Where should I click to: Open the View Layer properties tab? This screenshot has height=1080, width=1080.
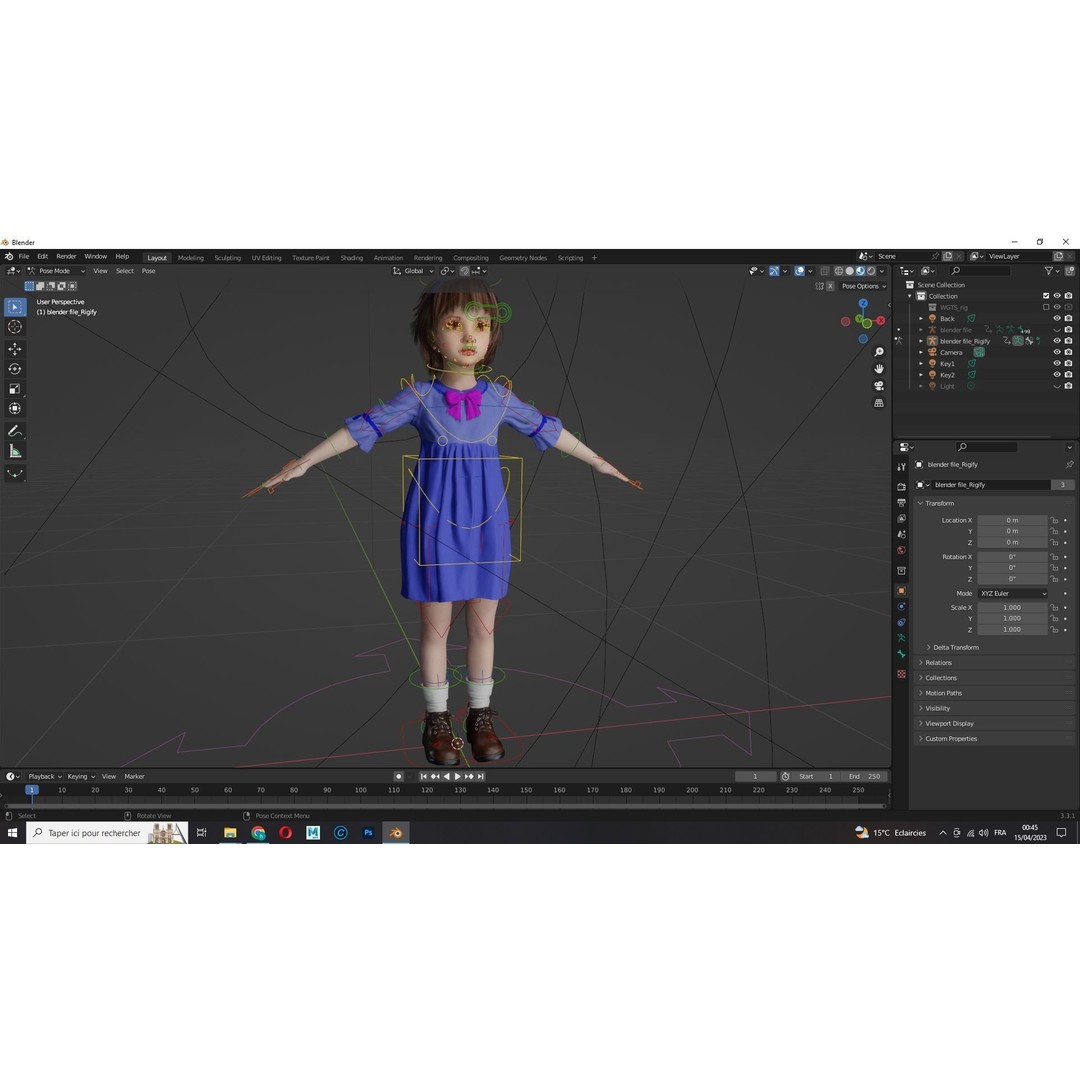[x=901, y=519]
